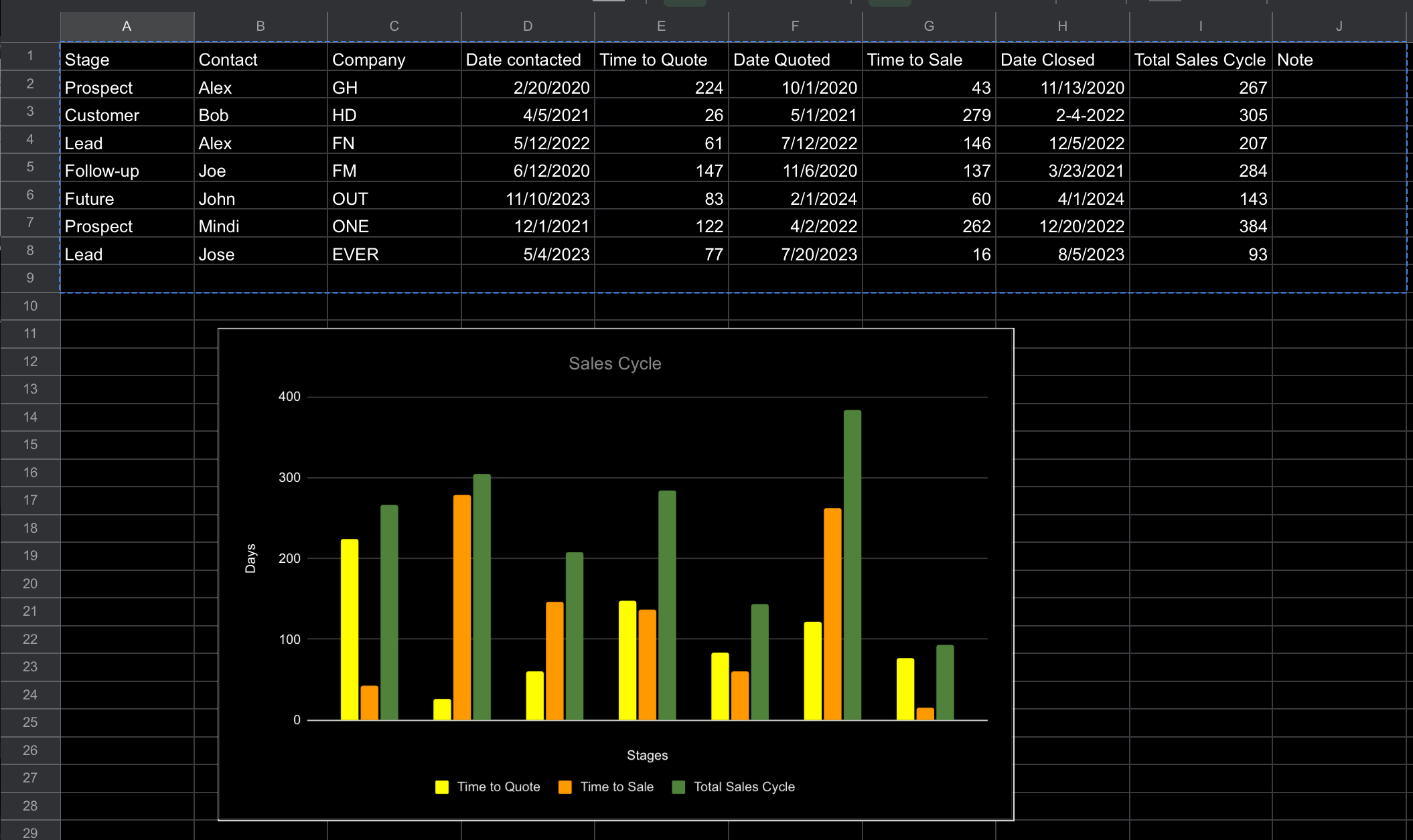Select column I header

(x=1200, y=26)
